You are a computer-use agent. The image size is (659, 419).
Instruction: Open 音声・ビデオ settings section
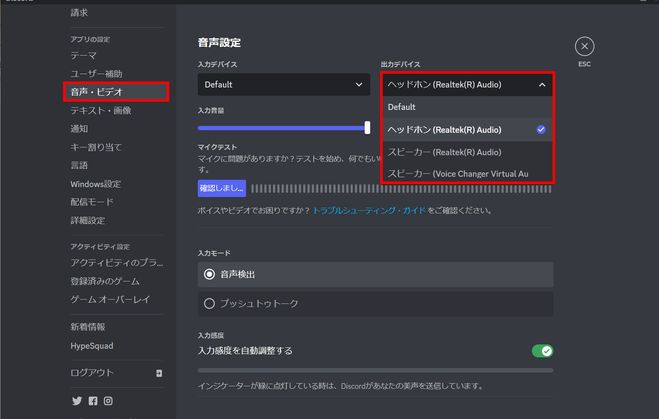click(x=116, y=92)
